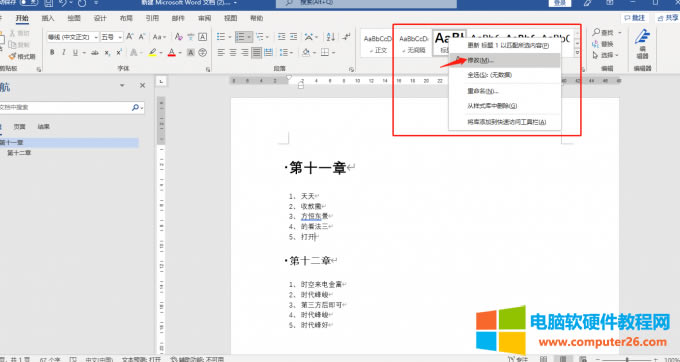
Task: Click the Redo icon in title bar
Action: tap(82, 3)
